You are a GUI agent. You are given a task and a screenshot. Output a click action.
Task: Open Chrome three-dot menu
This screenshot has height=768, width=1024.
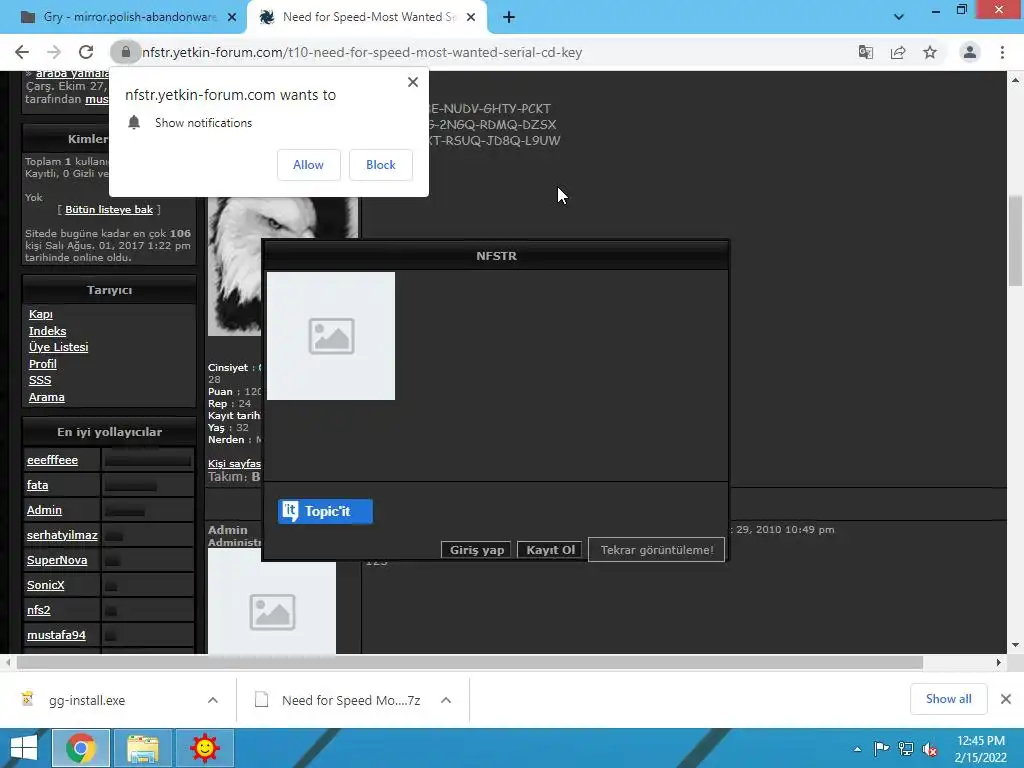tap(1002, 52)
